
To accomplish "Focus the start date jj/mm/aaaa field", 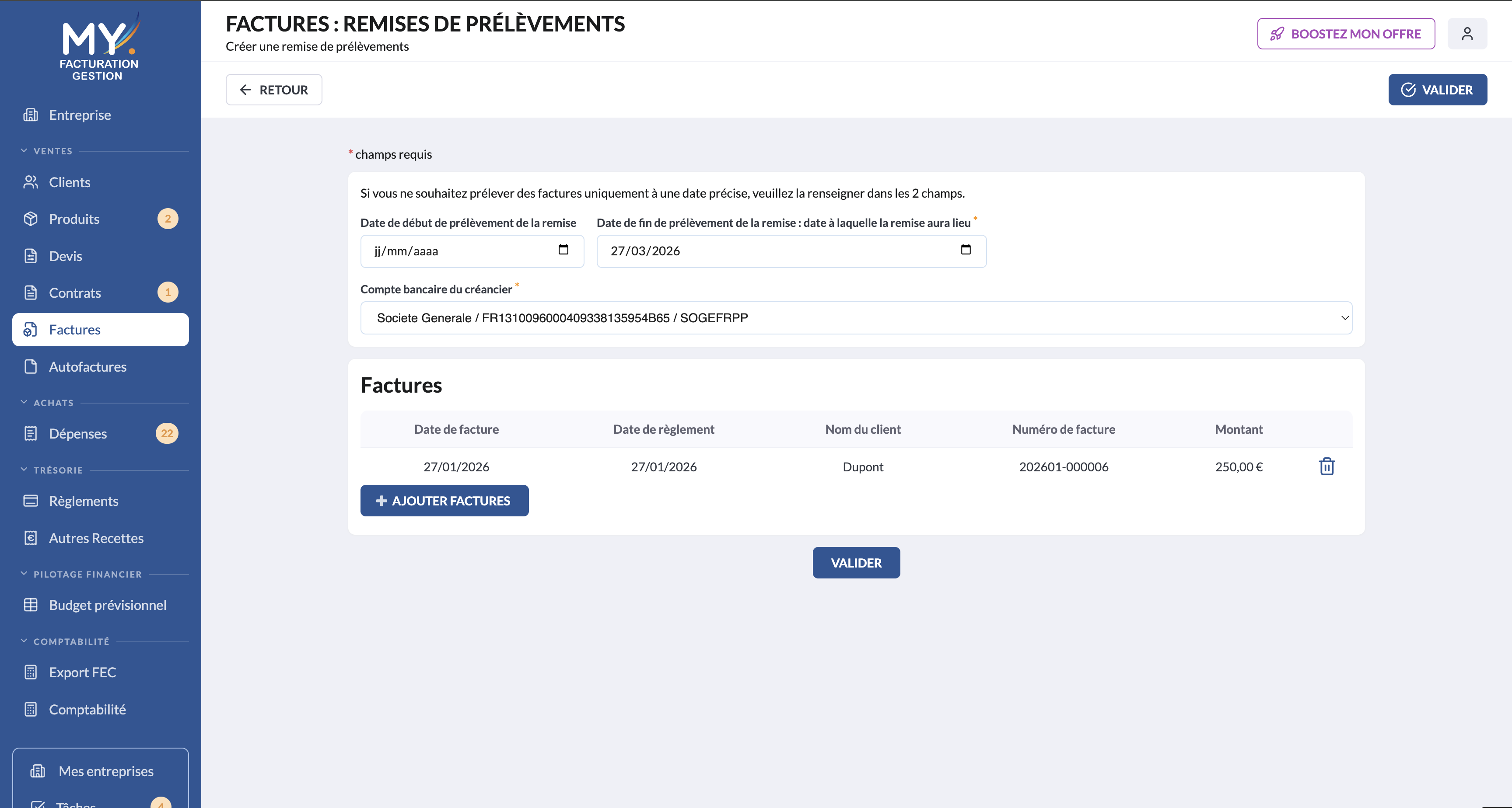I will (472, 251).
